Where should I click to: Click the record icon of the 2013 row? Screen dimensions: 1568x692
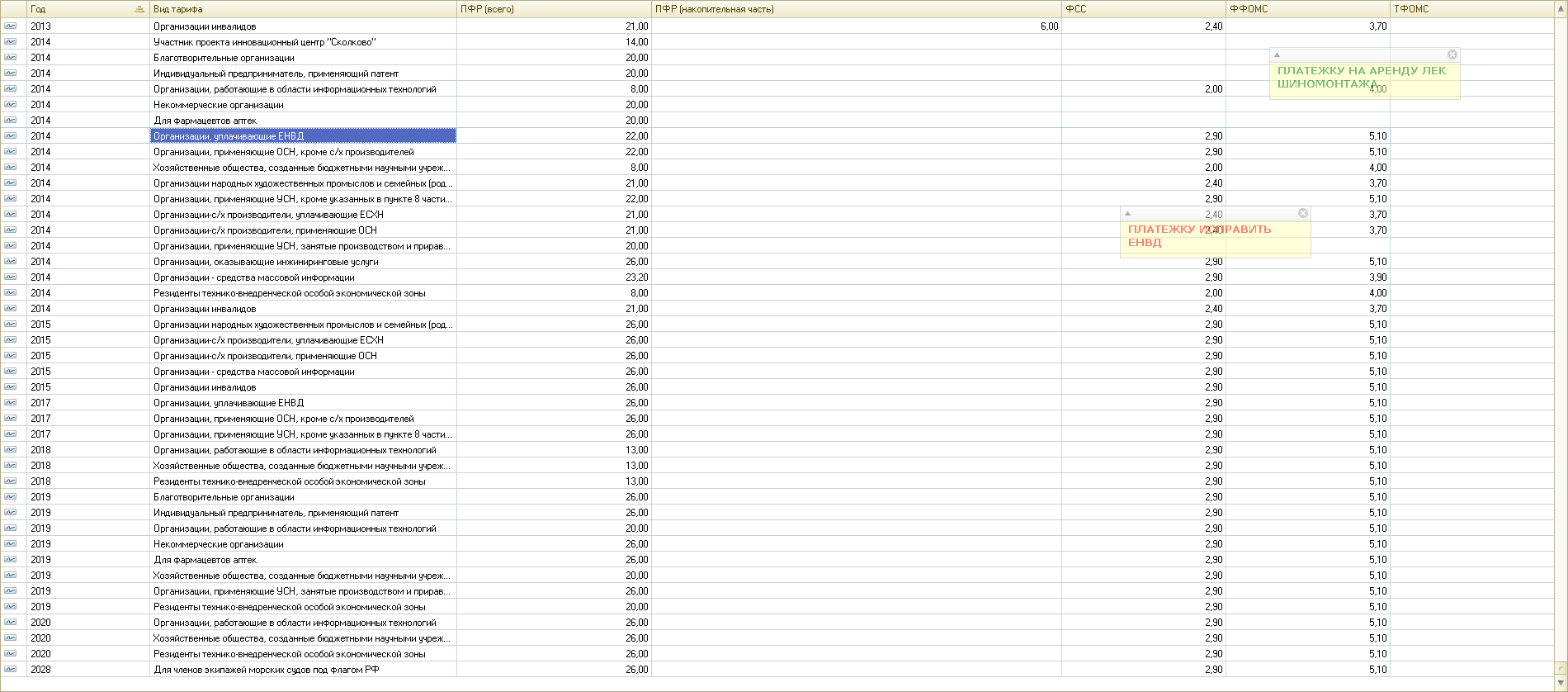10,26
